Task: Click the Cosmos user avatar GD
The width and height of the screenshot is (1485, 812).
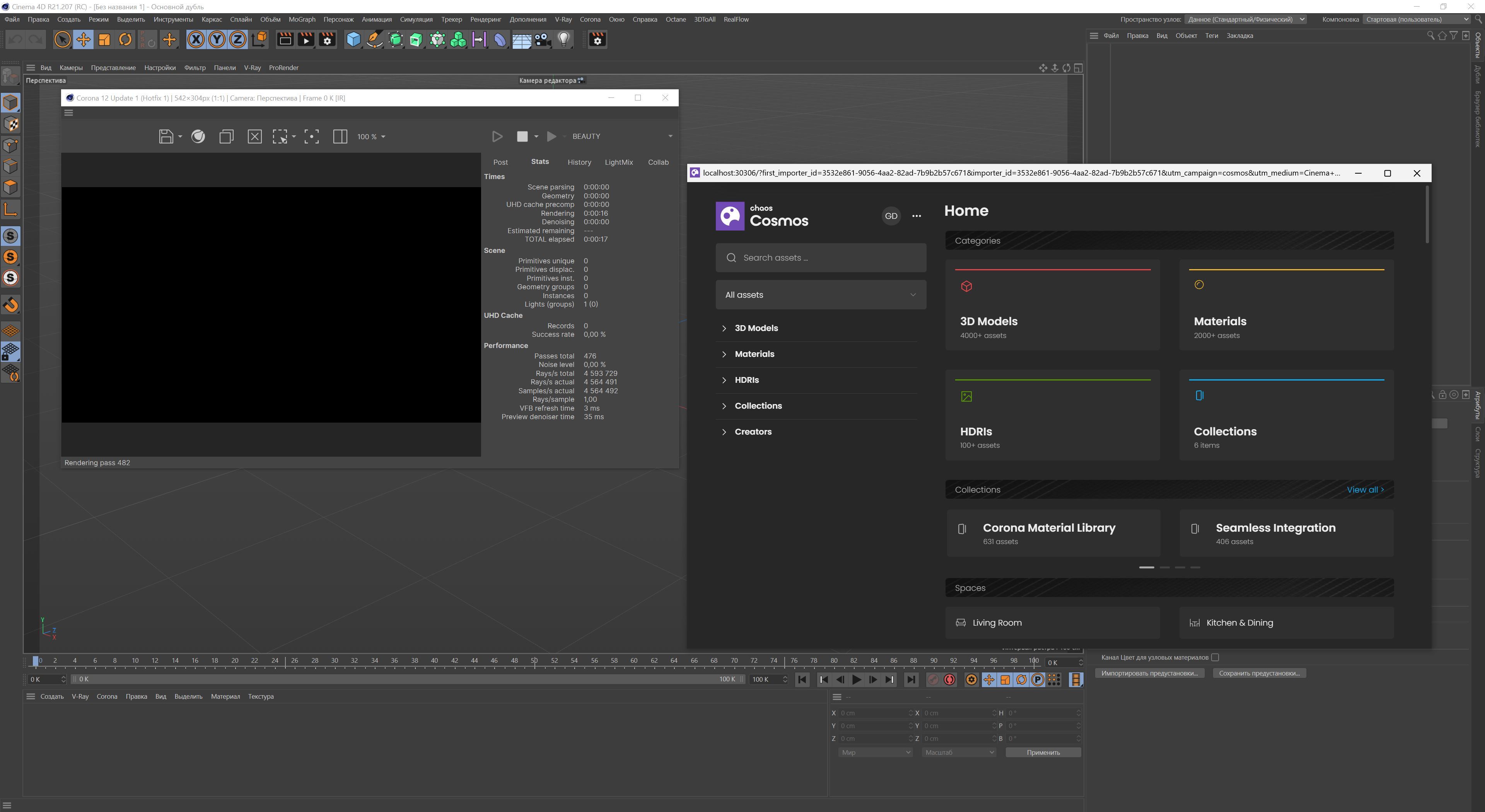Action: pos(891,216)
